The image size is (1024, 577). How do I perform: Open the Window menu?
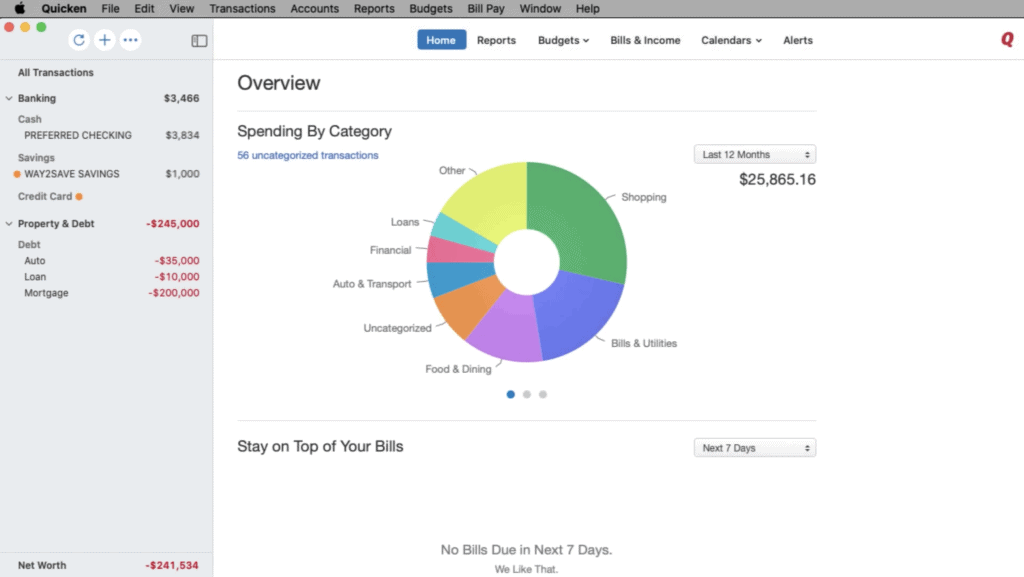pyautogui.click(x=540, y=8)
